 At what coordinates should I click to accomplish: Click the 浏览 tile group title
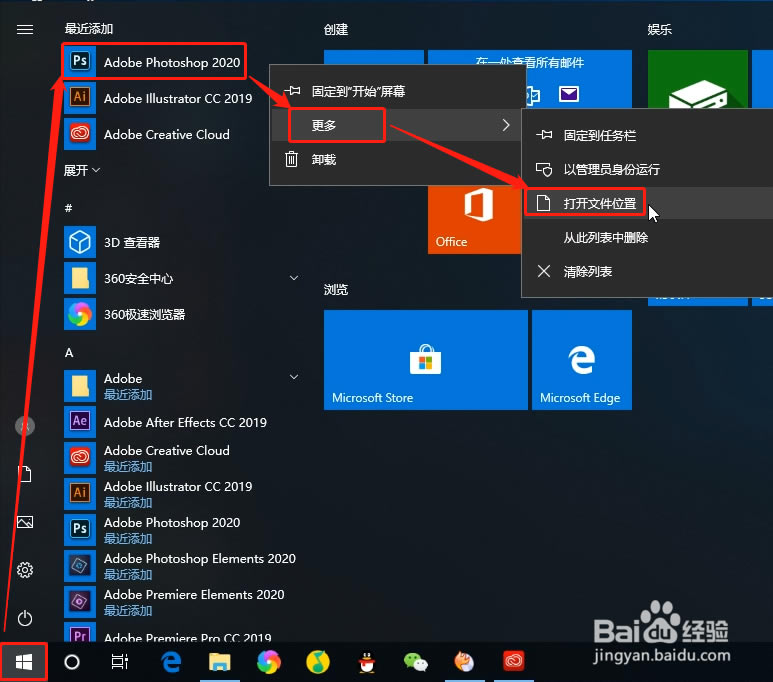pyautogui.click(x=336, y=289)
